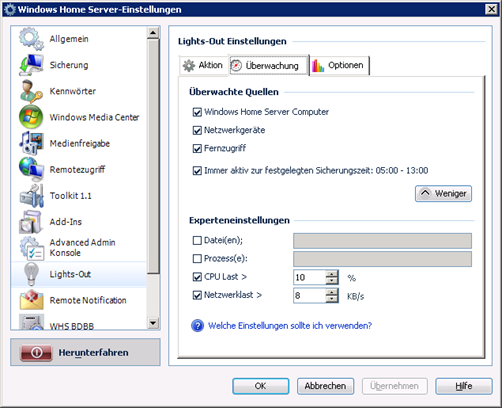Click the Herunterfahren button
Screen dimensions: 502x408
point(85,352)
